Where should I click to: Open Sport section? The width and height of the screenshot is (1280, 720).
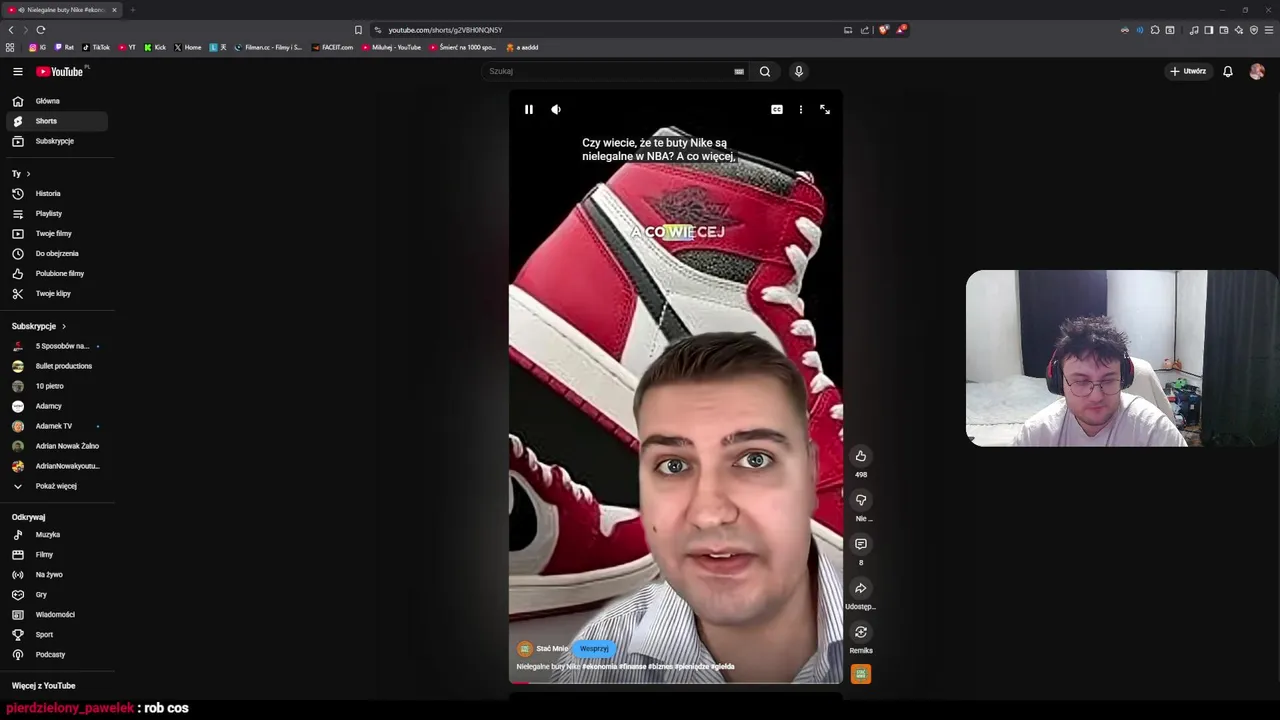(57, 634)
